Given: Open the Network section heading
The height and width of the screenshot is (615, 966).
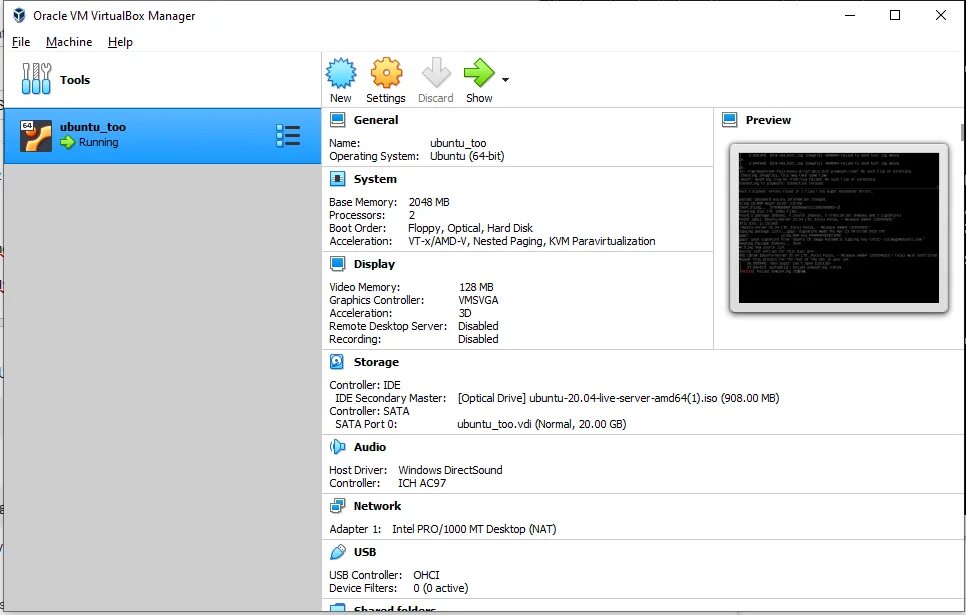Looking at the screenshot, I should click(x=377, y=506).
